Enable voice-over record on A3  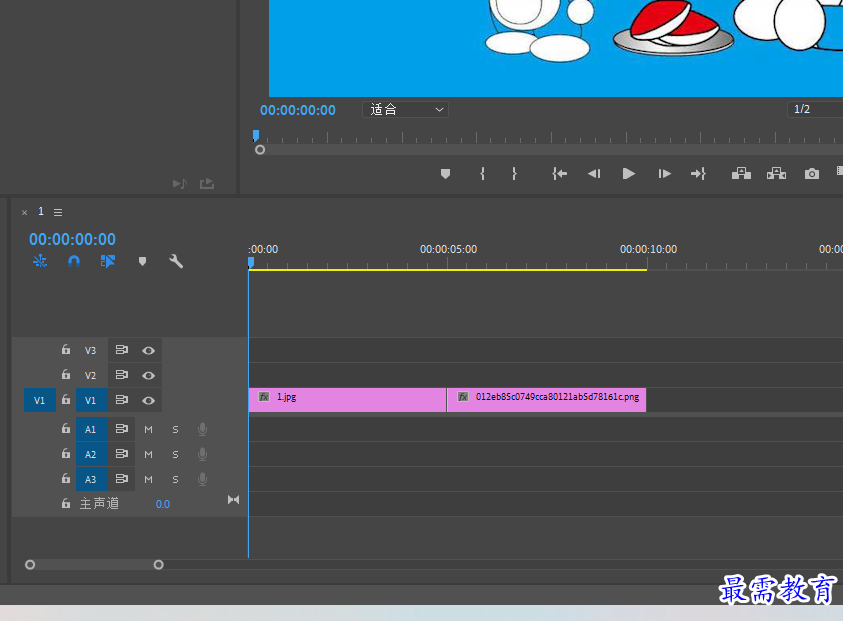tap(203, 479)
